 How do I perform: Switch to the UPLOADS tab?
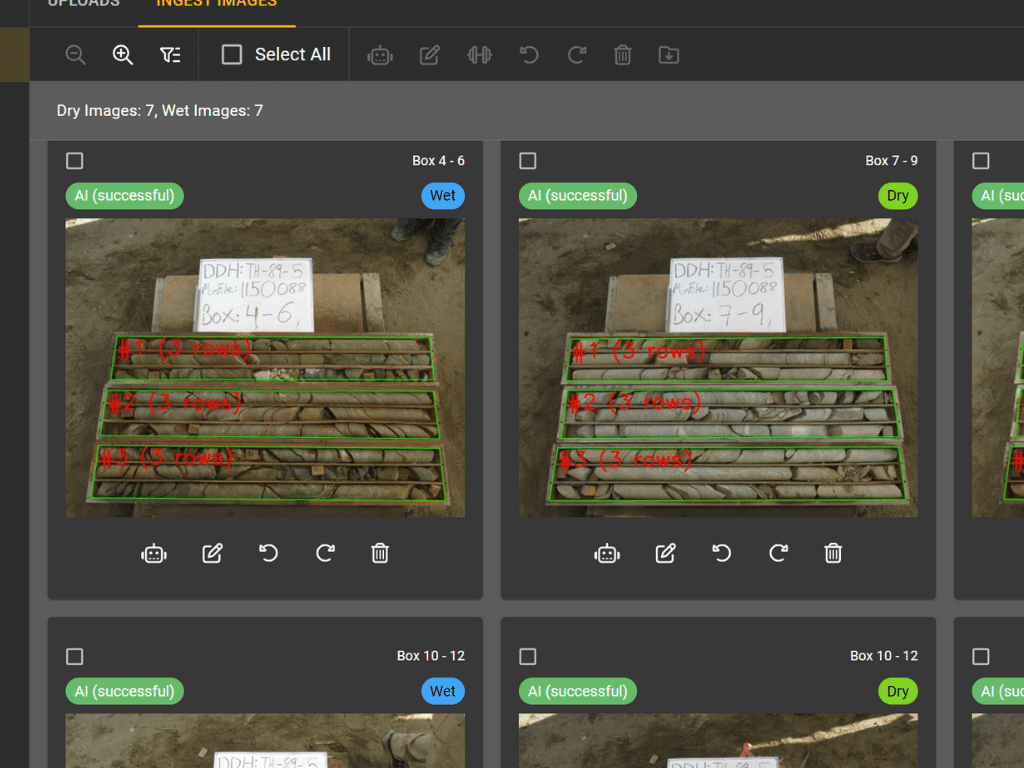tap(84, 3)
